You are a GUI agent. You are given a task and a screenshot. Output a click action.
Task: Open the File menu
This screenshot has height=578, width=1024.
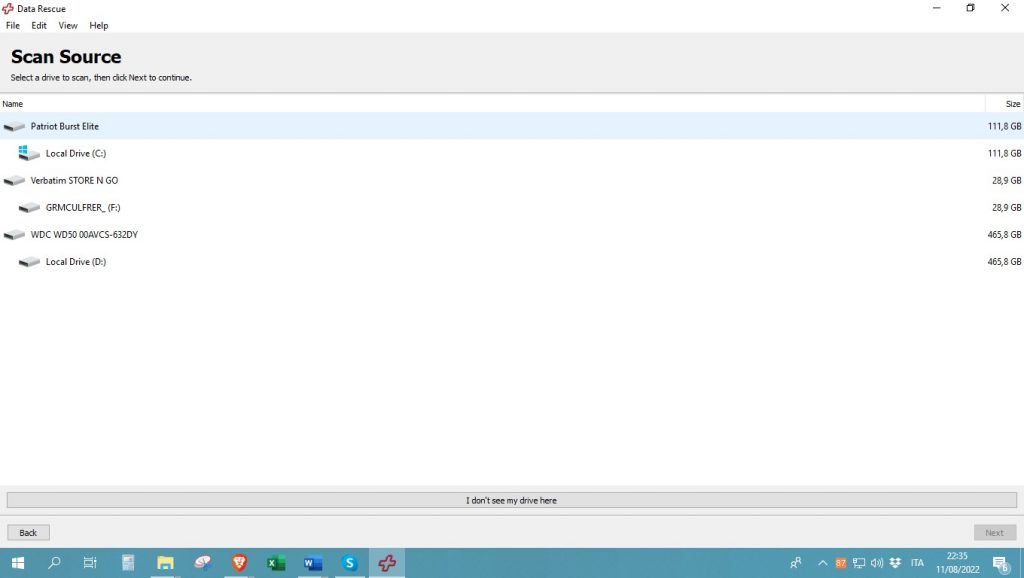13,25
